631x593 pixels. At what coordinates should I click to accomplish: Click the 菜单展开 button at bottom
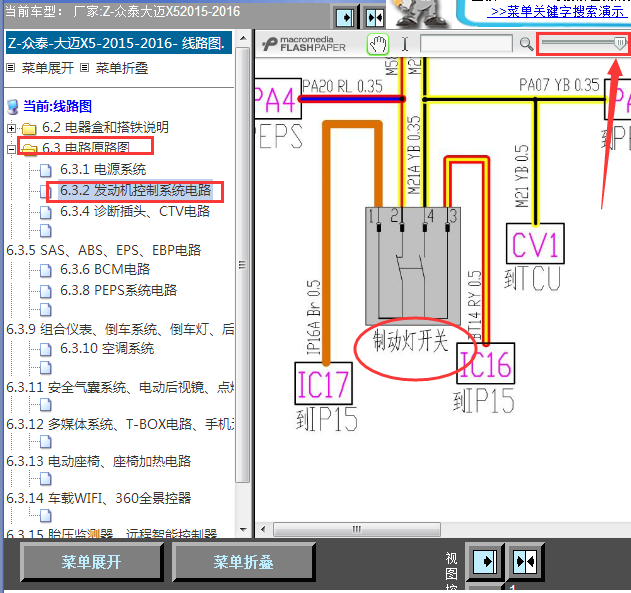click(92, 562)
